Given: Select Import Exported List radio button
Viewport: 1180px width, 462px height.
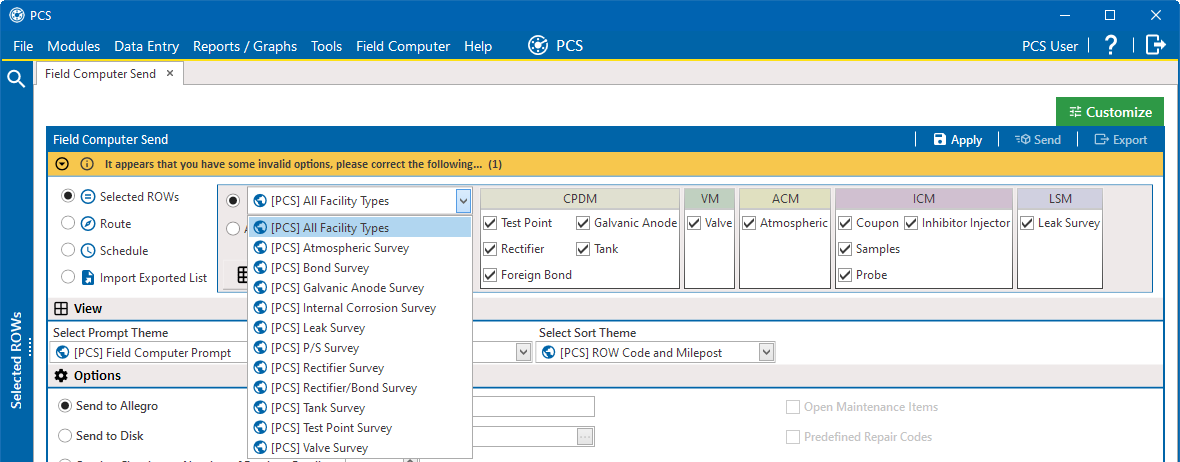Looking at the screenshot, I should 68,278.
